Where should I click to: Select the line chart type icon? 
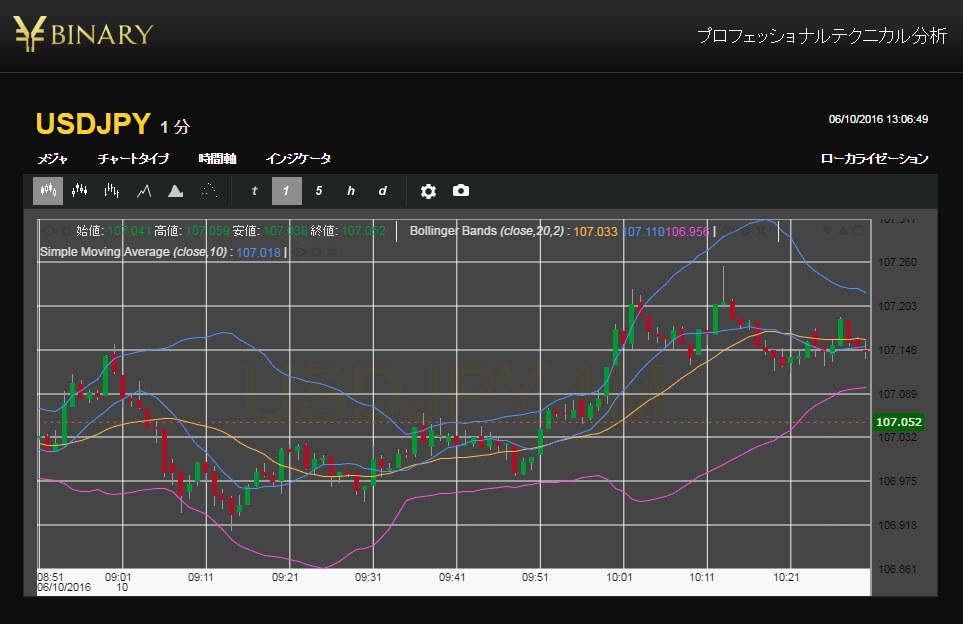(144, 191)
